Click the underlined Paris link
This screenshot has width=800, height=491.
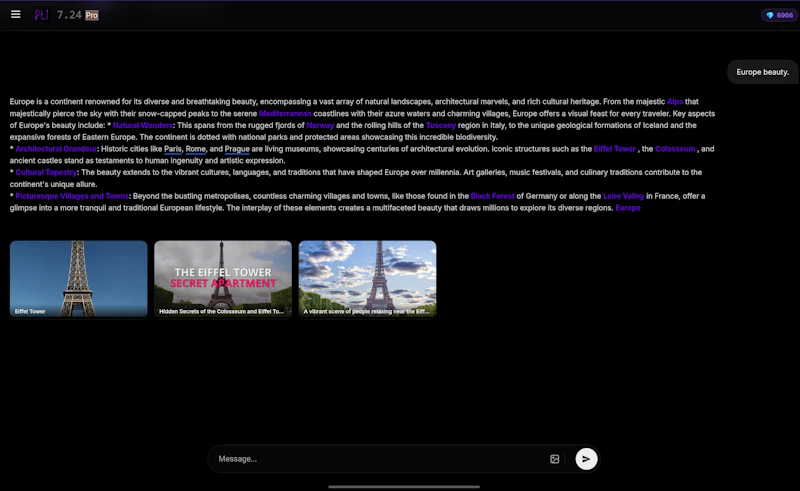click(173, 149)
